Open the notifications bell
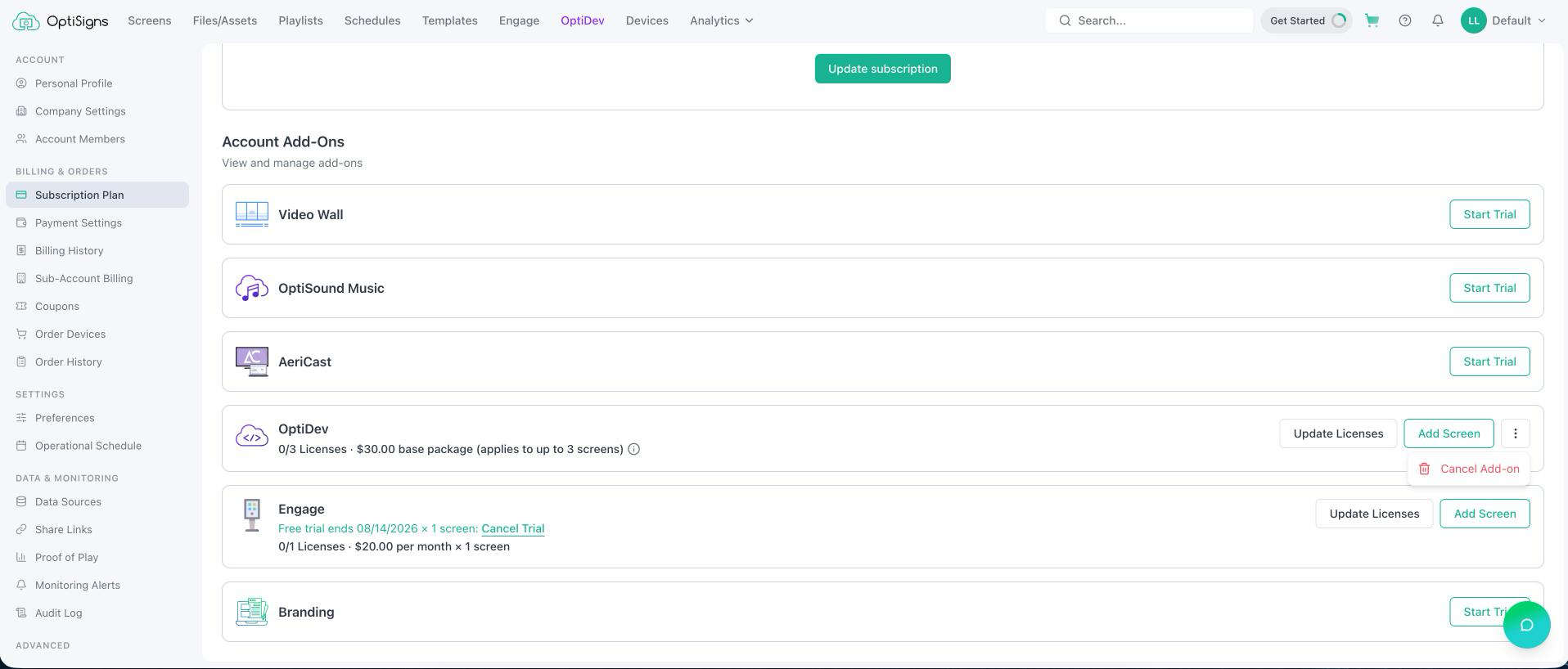This screenshot has width=1568, height=669. click(x=1438, y=20)
